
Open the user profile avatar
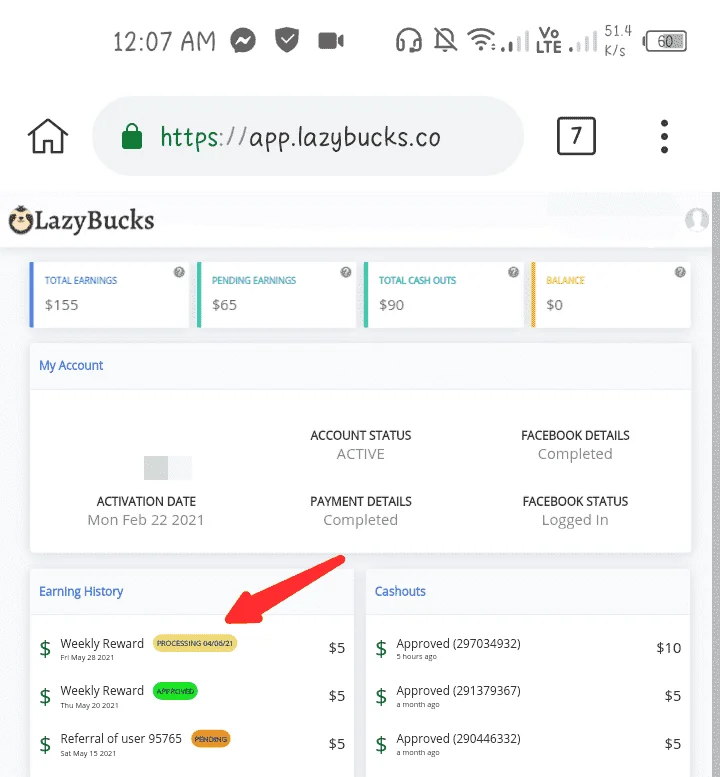pyautogui.click(x=697, y=220)
